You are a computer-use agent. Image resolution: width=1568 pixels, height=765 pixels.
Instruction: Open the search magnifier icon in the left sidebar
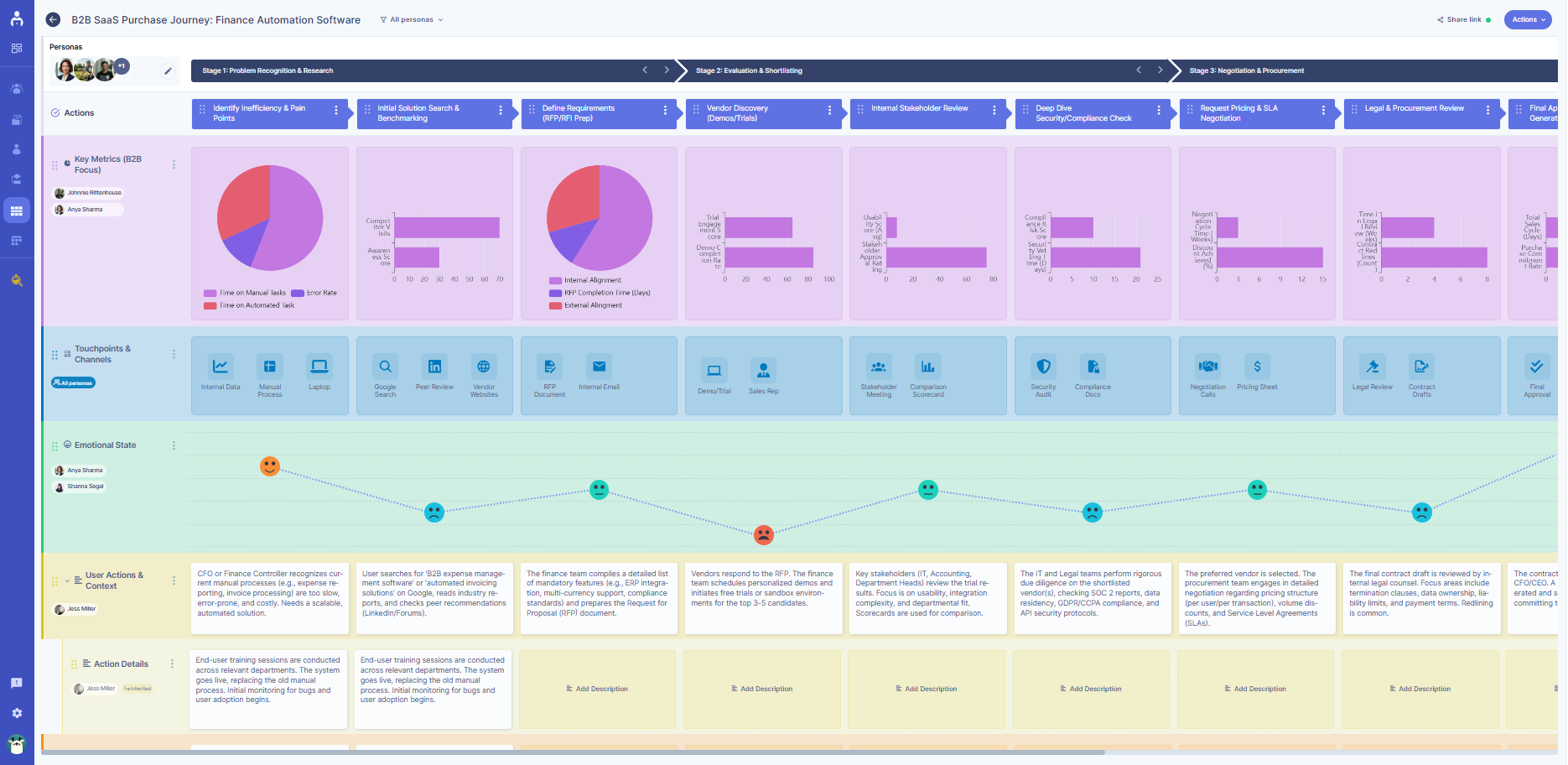pyautogui.click(x=16, y=280)
